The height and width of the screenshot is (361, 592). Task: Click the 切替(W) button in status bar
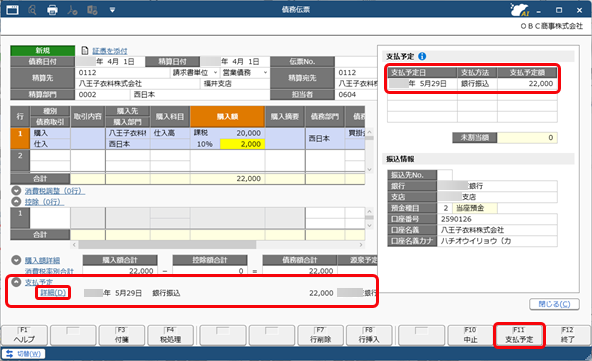pos(23,354)
